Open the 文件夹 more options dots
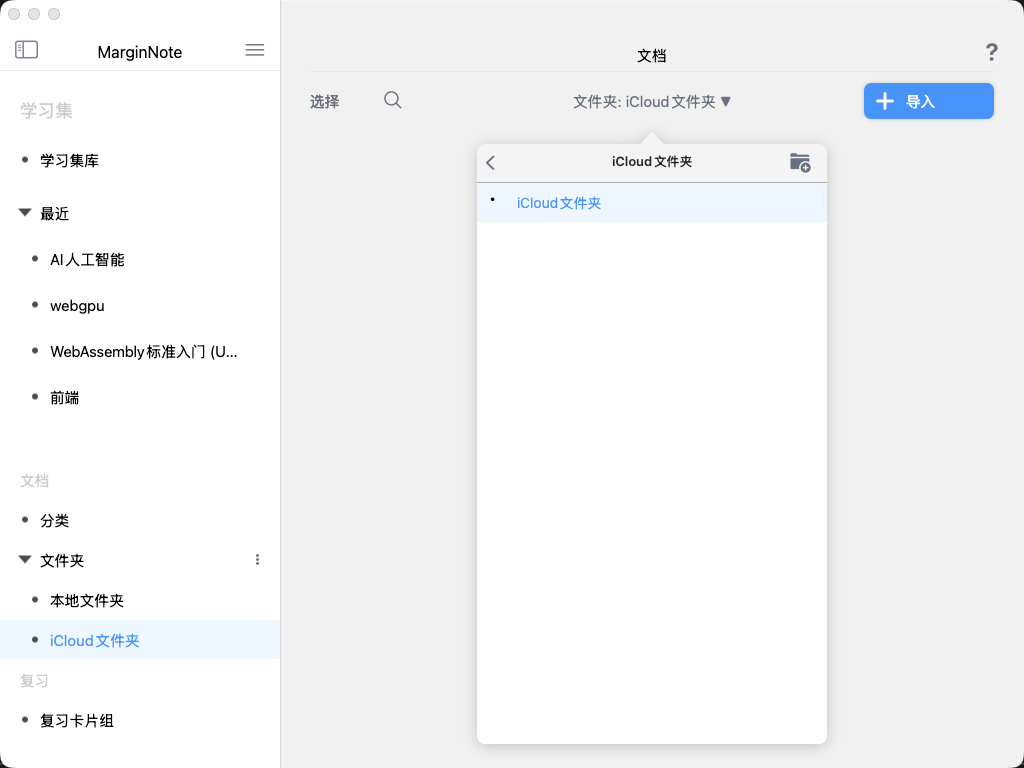 (257, 560)
